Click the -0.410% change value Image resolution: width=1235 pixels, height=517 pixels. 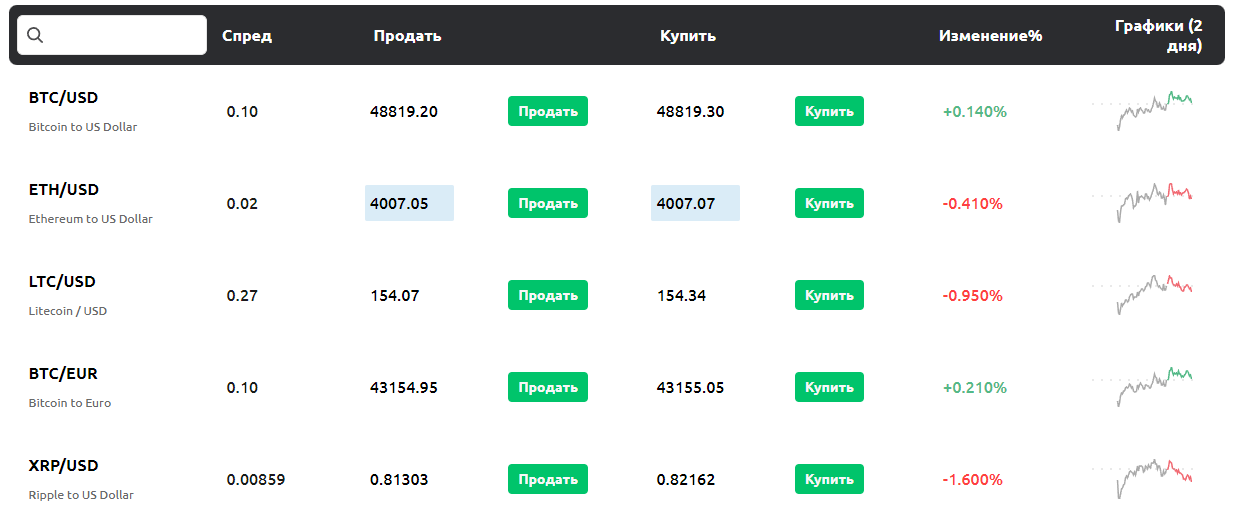pyautogui.click(x=972, y=203)
